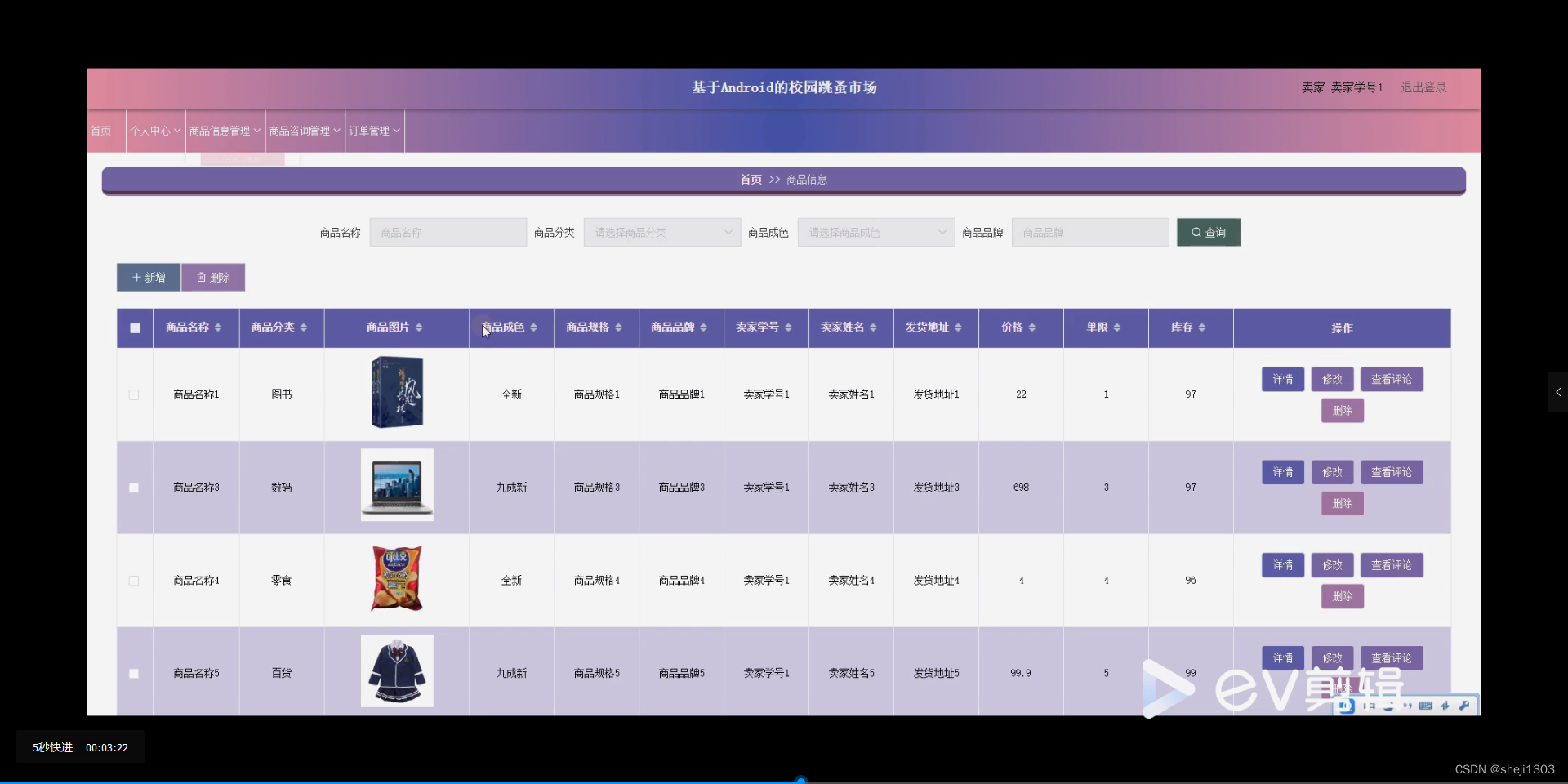The height and width of the screenshot is (784, 1568).
Task: Expand the 订单管理 menu chevron
Action: click(x=398, y=131)
